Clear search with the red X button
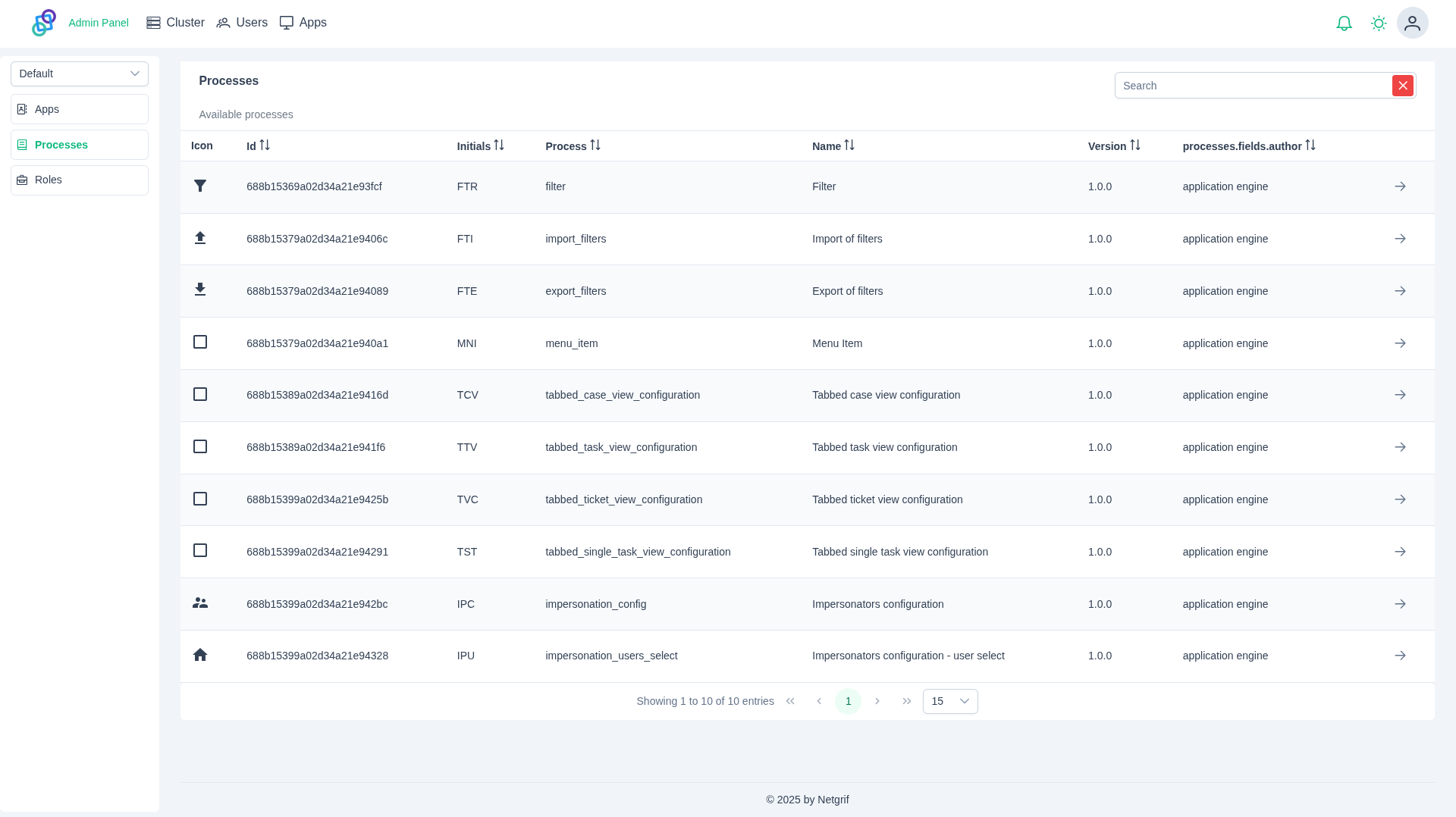Image resolution: width=1456 pixels, height=817 pixels. pos(1402,86)
